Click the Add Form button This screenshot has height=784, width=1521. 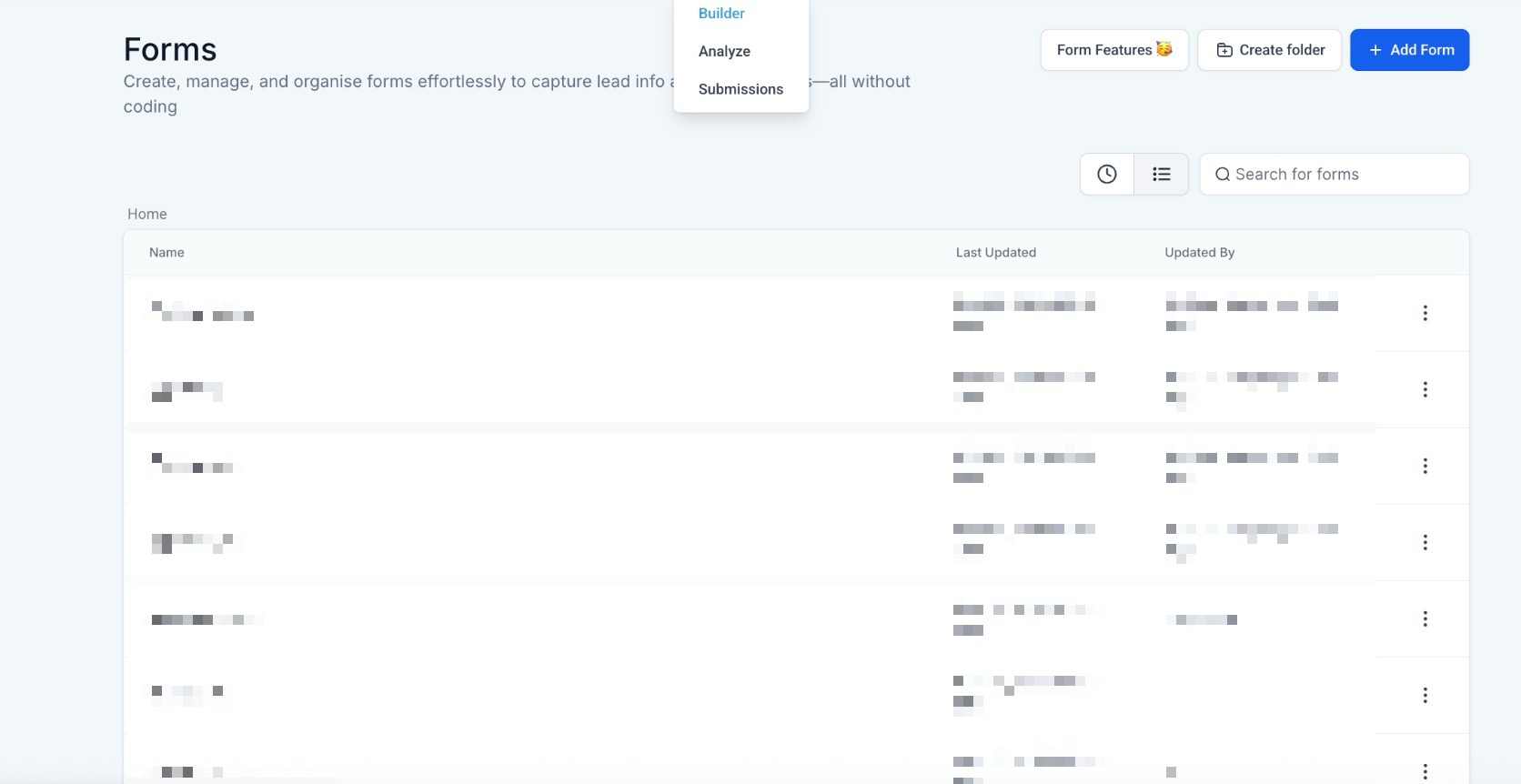(x=1409, y=50)
